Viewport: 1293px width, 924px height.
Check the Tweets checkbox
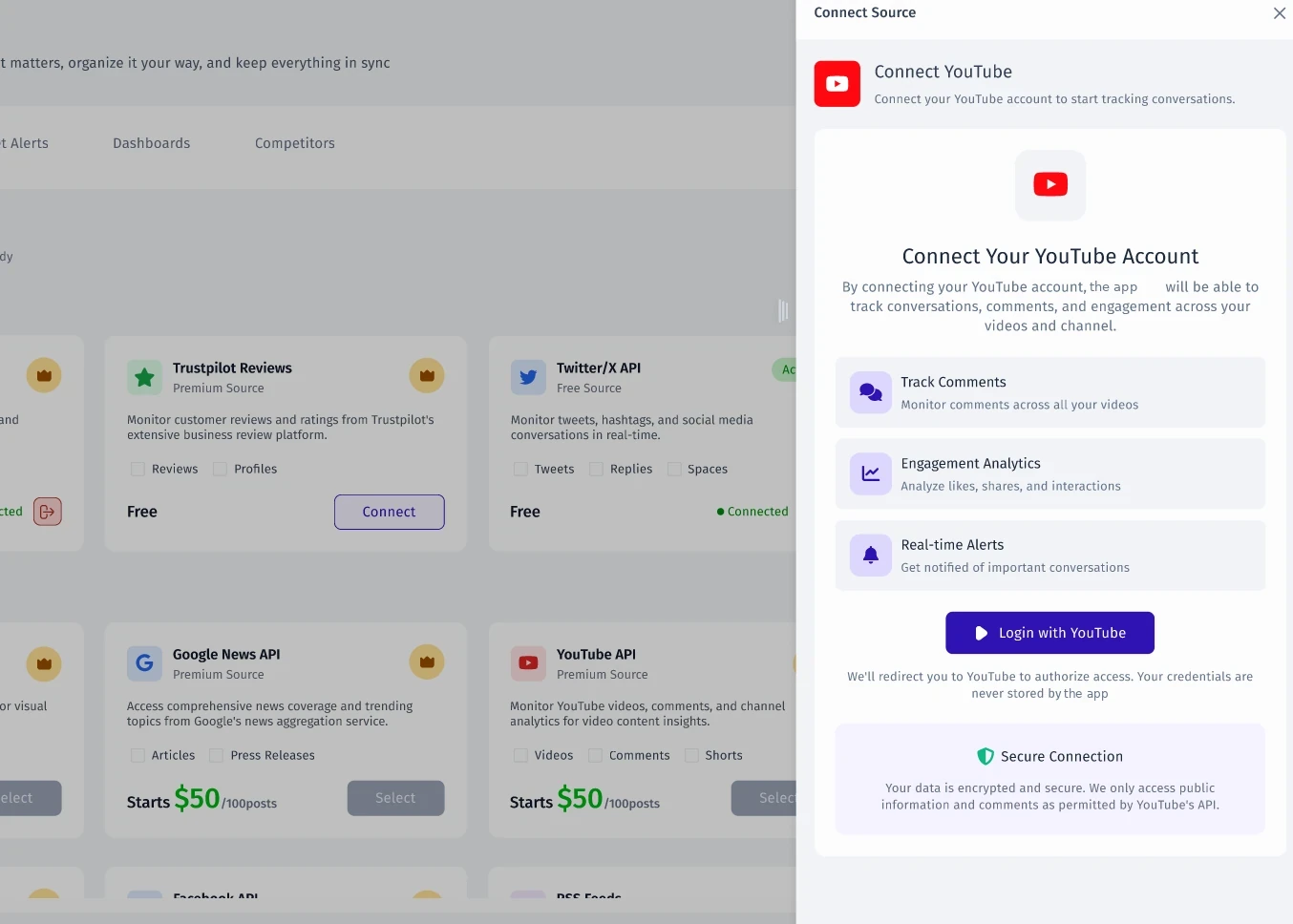[520, 469]
